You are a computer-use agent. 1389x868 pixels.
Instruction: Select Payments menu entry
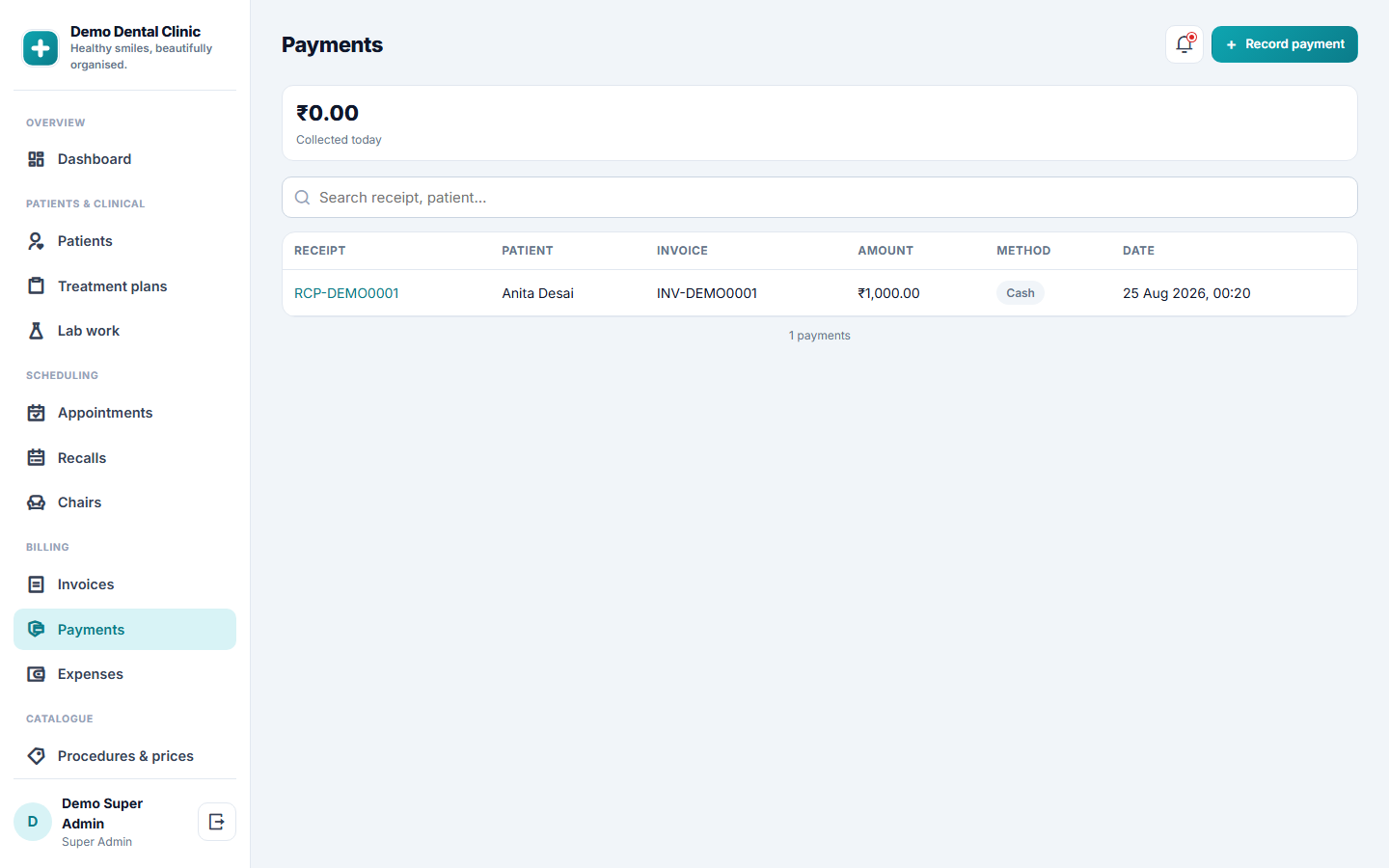click(124, 630)
